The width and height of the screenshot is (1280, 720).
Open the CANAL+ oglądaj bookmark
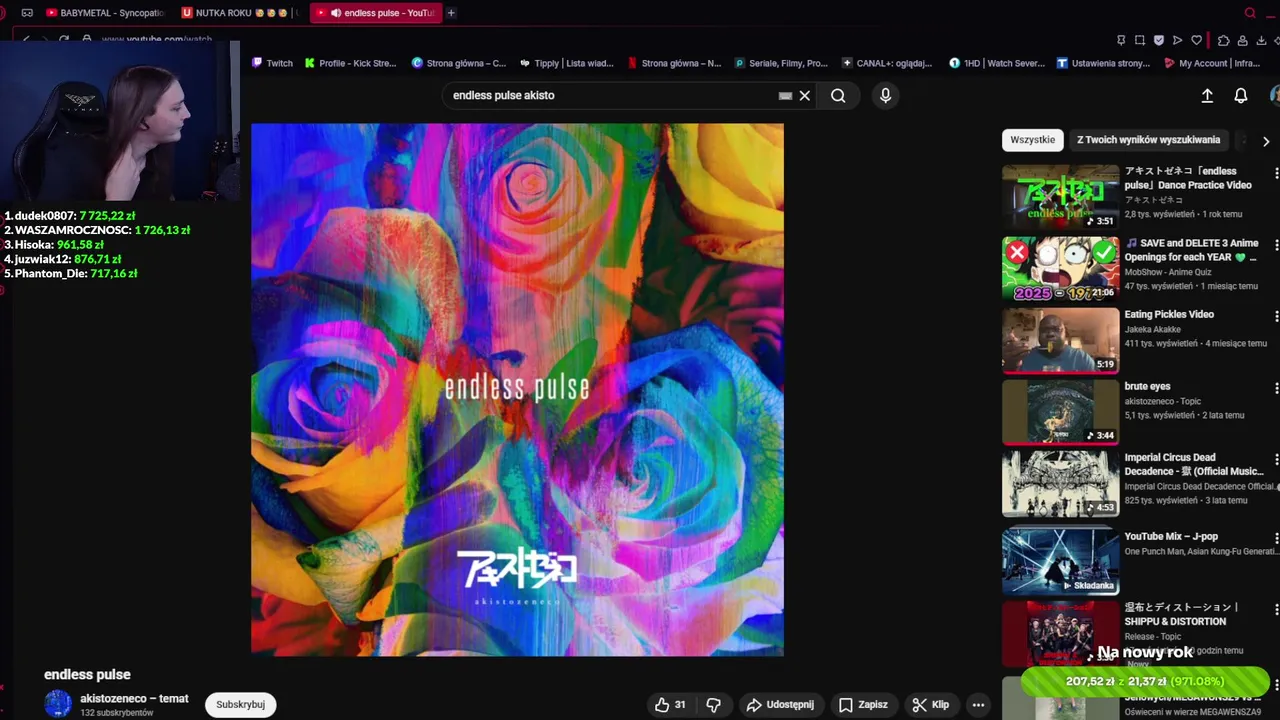pos(887,63)
